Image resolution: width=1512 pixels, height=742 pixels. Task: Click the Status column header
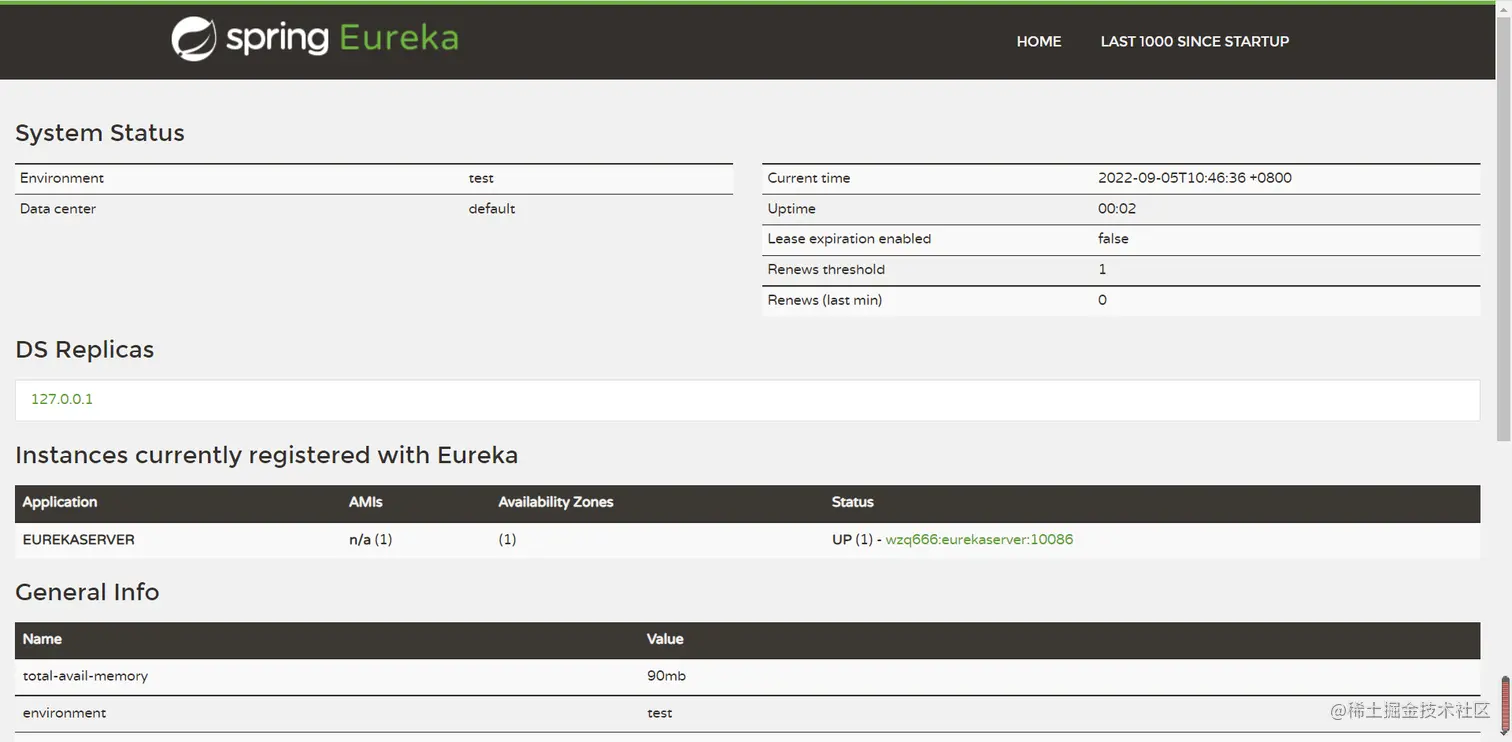tap(853, 502)
